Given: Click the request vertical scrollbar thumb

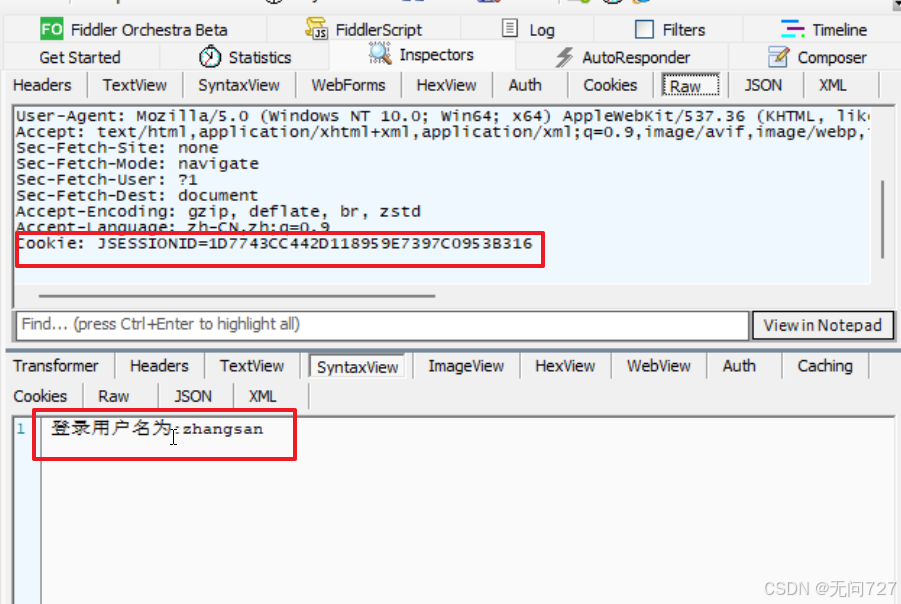Looking at the screenshot, I should tap(883, 219).
